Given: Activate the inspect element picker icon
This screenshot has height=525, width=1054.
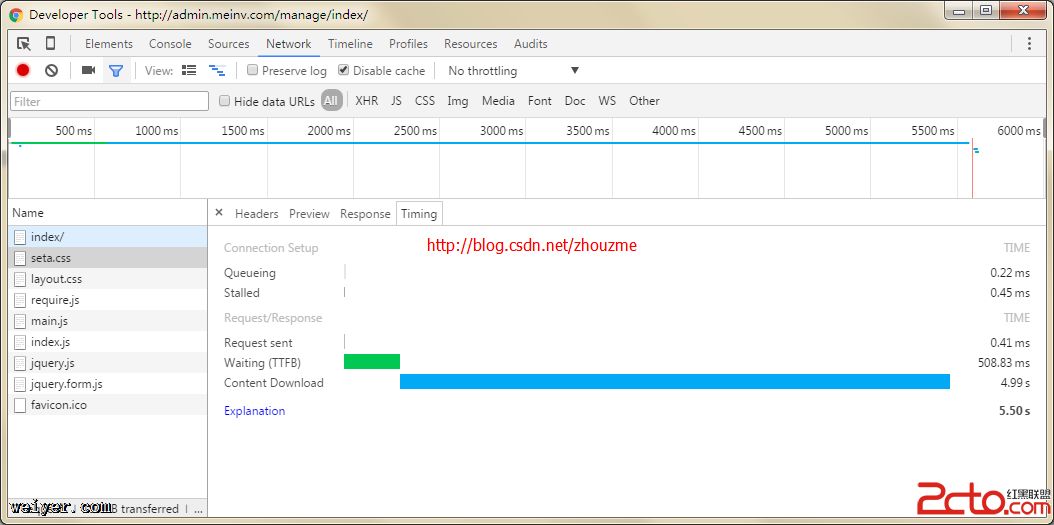Looking at the screenshot, I should click(x=24, y=44).
